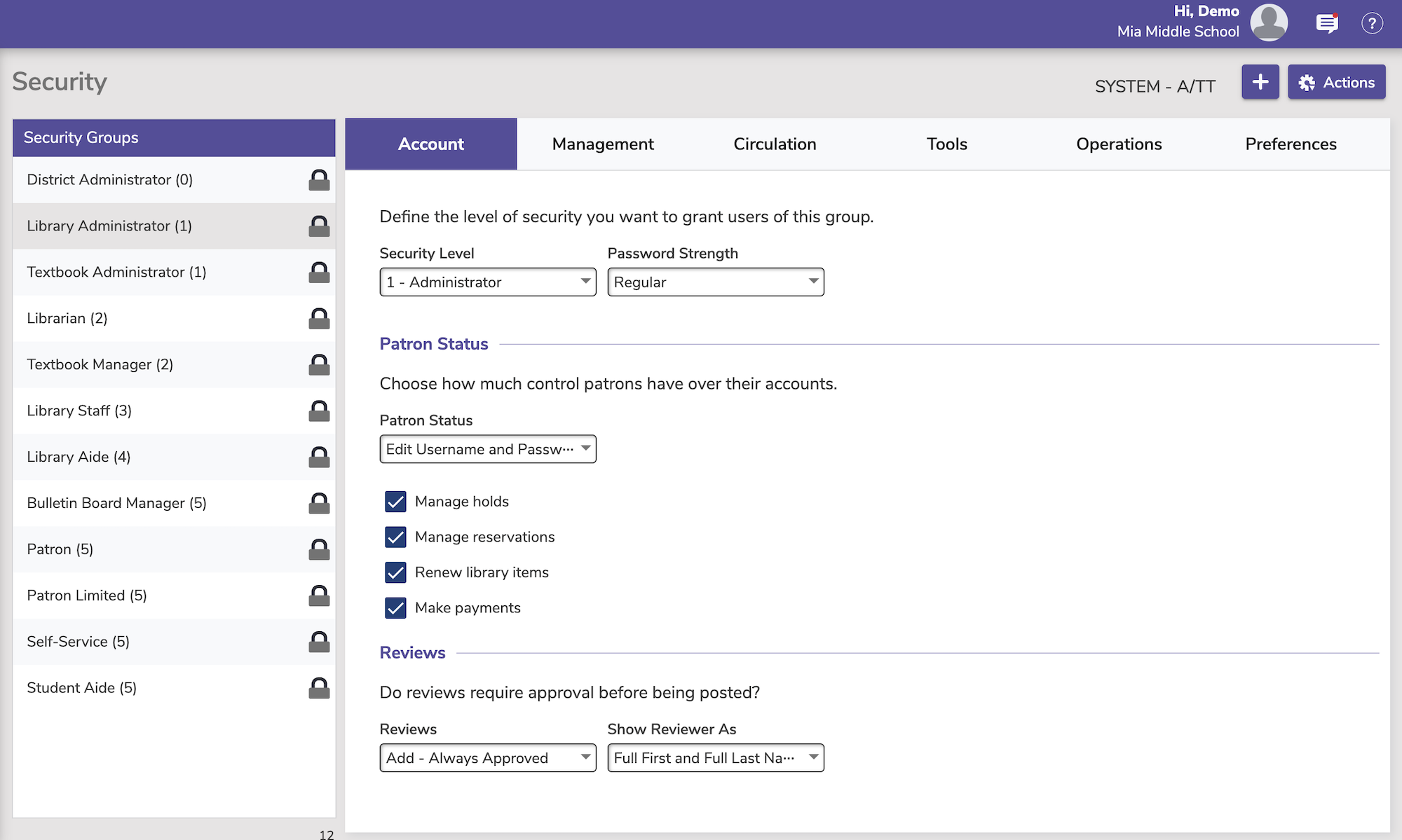The height and width of the screenshot is (840, 1402).
Task: Disable Renew library items
Action: [x=395, y=572]
